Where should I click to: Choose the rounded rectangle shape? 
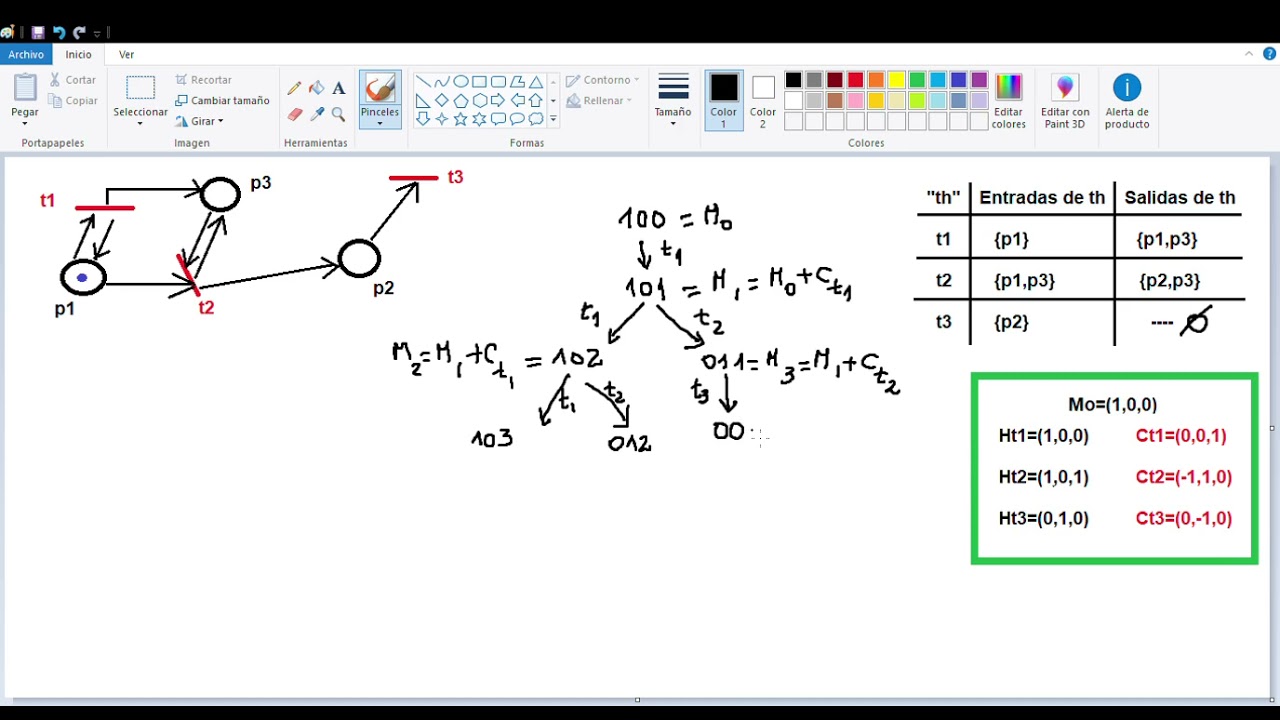pos(498,82)
